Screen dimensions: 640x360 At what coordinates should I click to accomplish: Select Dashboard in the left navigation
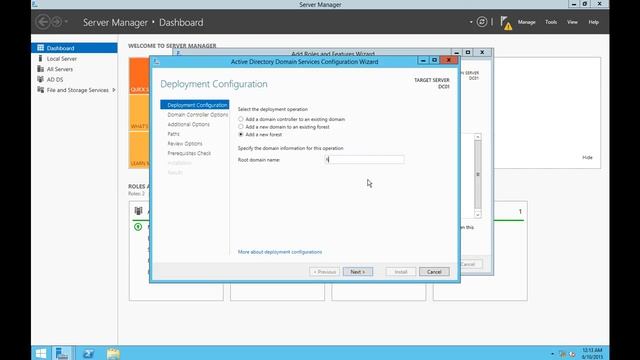74,48
